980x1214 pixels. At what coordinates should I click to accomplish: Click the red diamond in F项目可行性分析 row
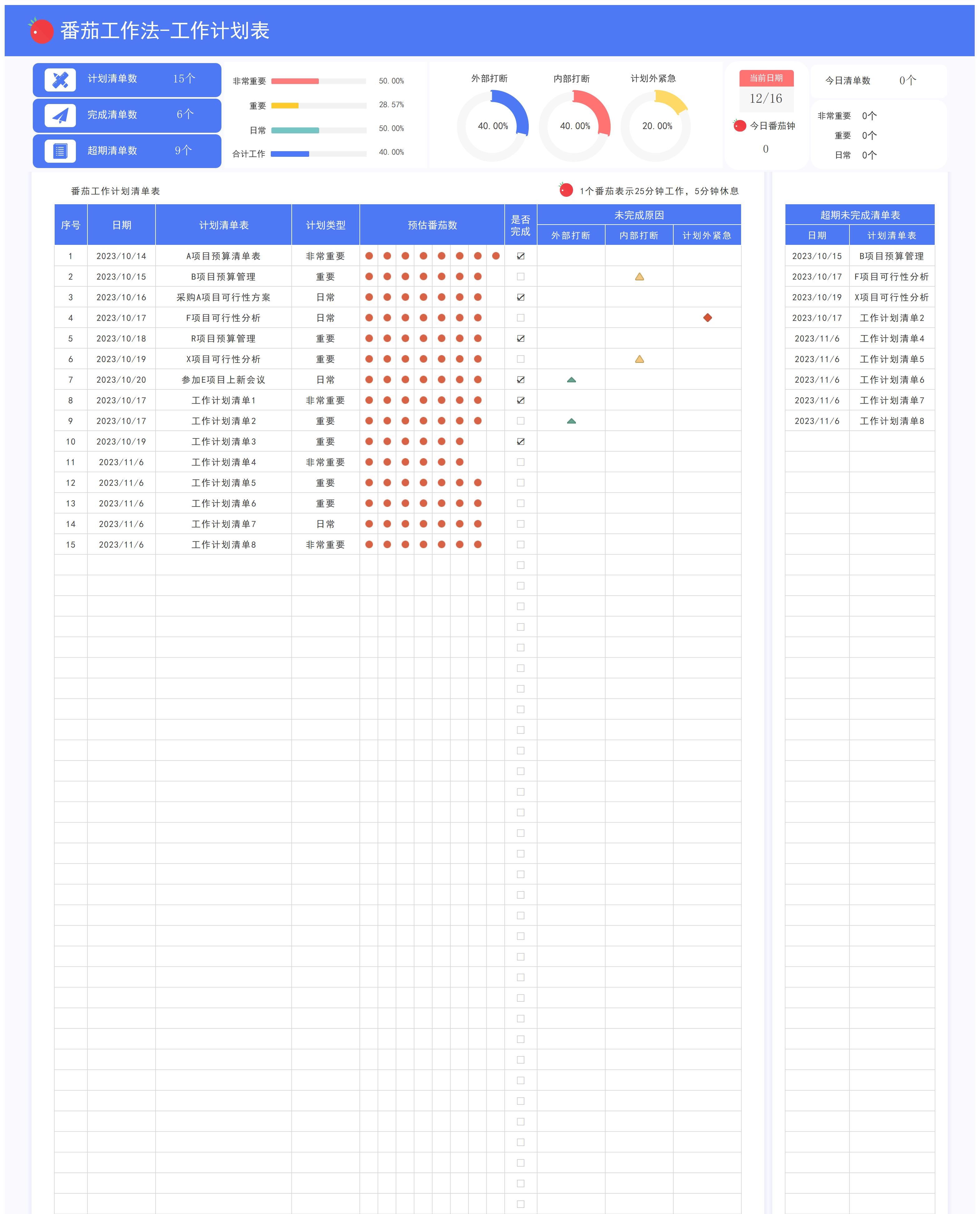click(x=707, y=318)
